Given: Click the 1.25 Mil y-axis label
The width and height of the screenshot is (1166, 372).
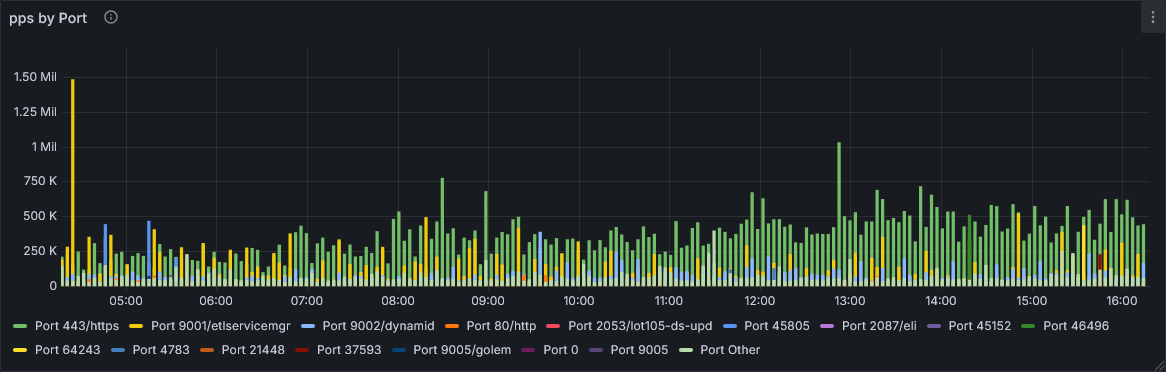Looking at the screenshot, I should click(x=34, y=112).
